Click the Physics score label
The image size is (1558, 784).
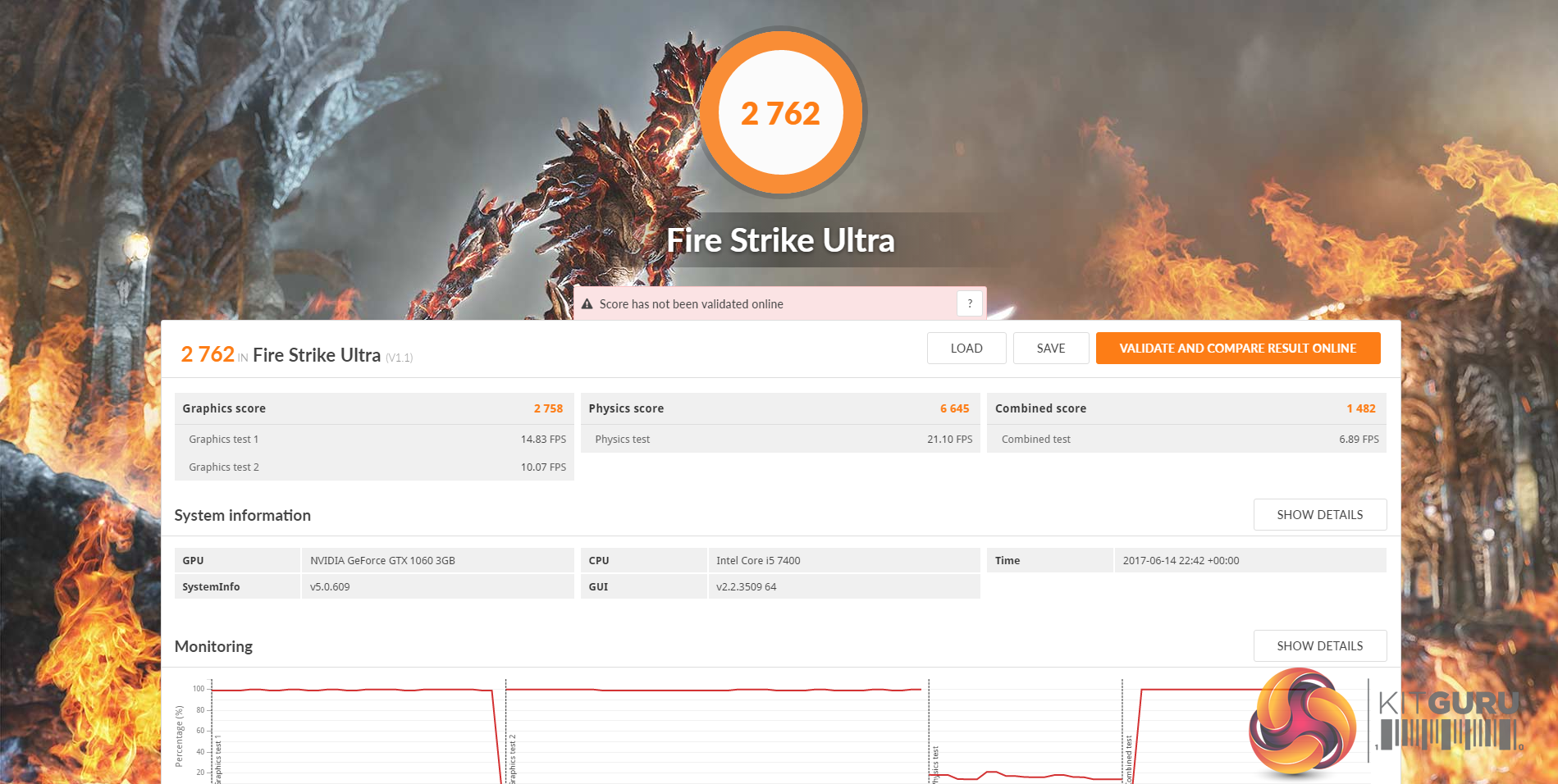(626, 408)
